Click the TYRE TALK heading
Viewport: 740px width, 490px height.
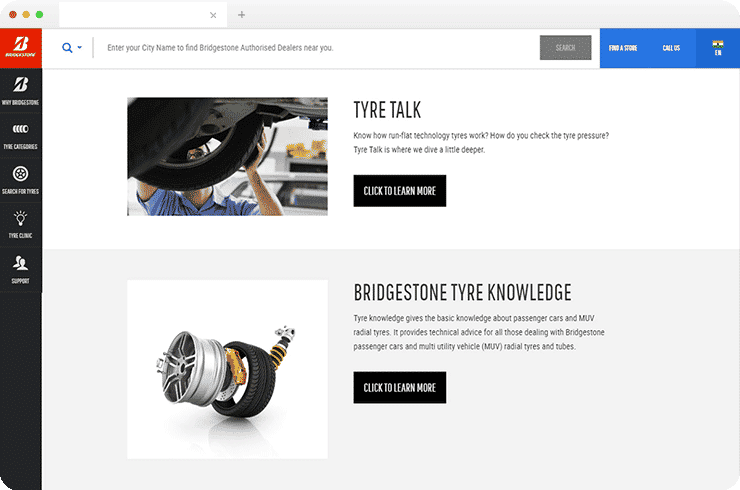[x=387, y=110]
